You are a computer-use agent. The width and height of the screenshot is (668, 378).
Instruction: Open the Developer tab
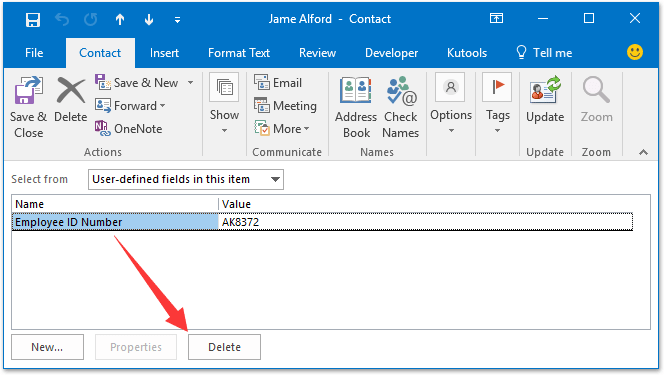click(392, 53)
